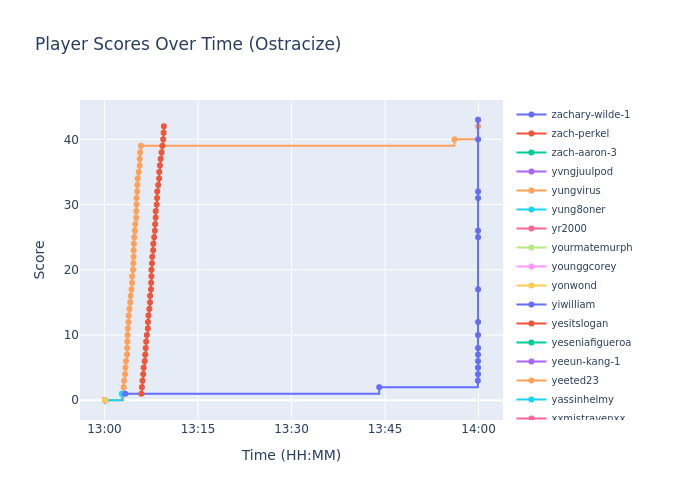Image resolution: width=700 pixels, height=500 pixels.
Task: Click the yeeun-kang-1 legend entry
Action: [585, 362]
